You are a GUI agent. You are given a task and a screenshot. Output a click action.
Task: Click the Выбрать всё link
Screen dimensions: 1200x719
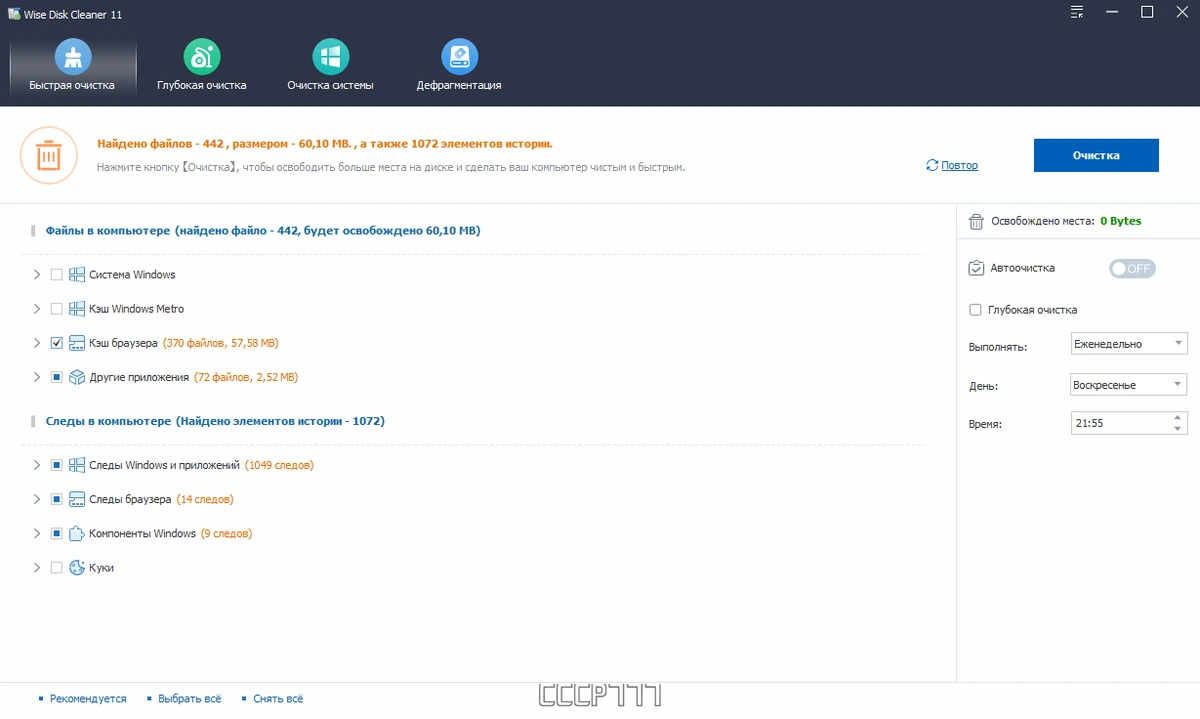pos(189,699)
